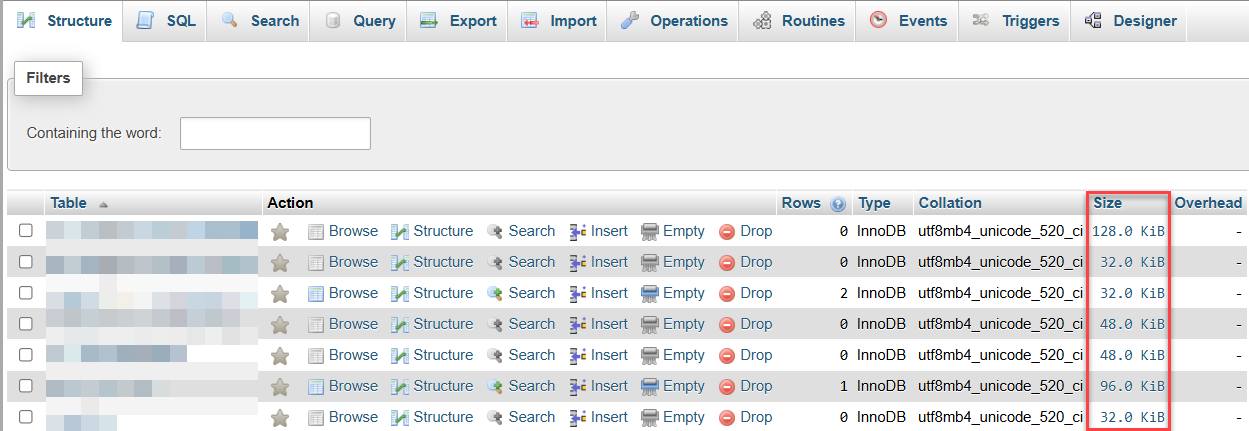Switch to the SQL tab

tap(166, 21)
